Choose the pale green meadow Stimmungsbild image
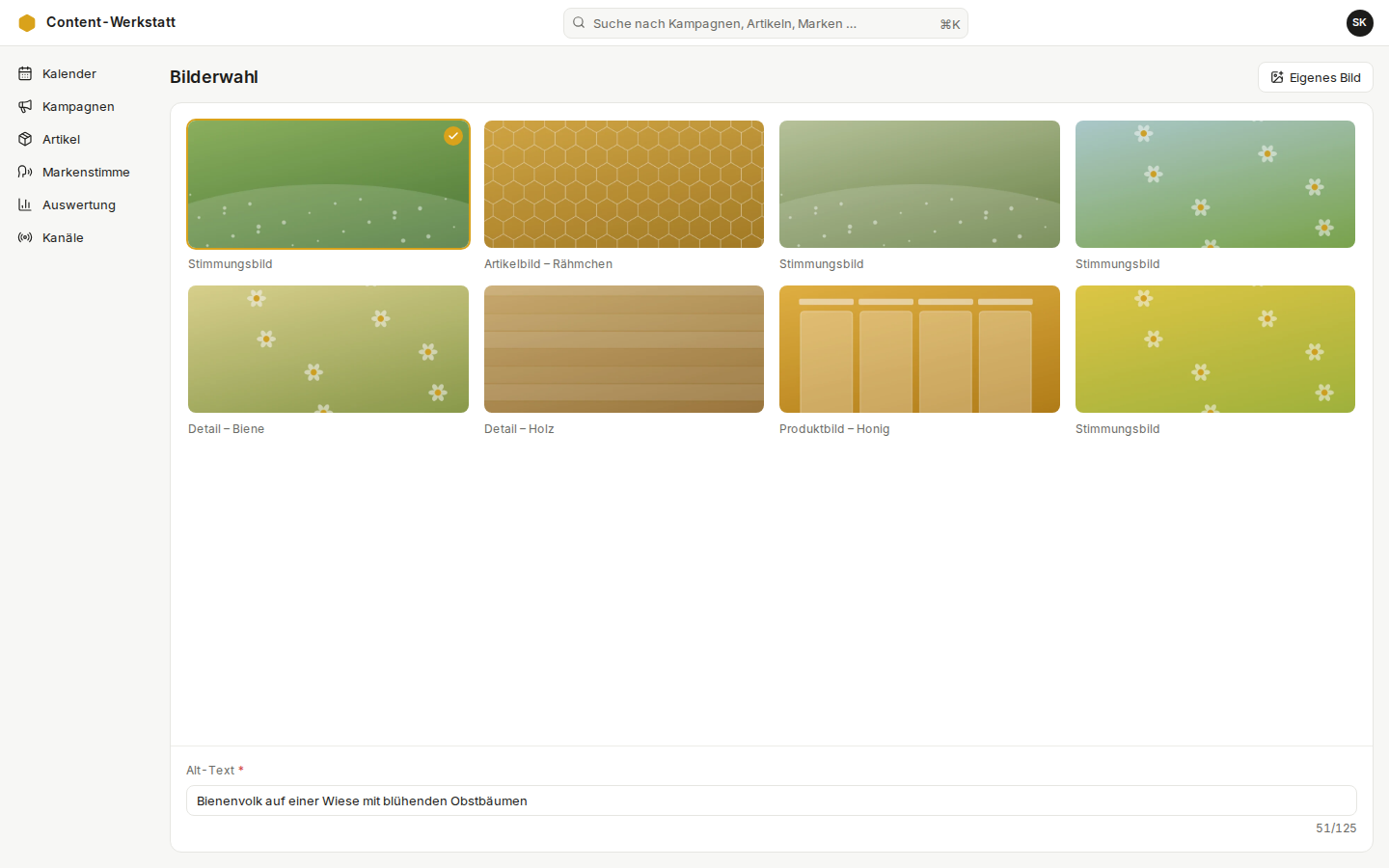 tap(919, 184)
